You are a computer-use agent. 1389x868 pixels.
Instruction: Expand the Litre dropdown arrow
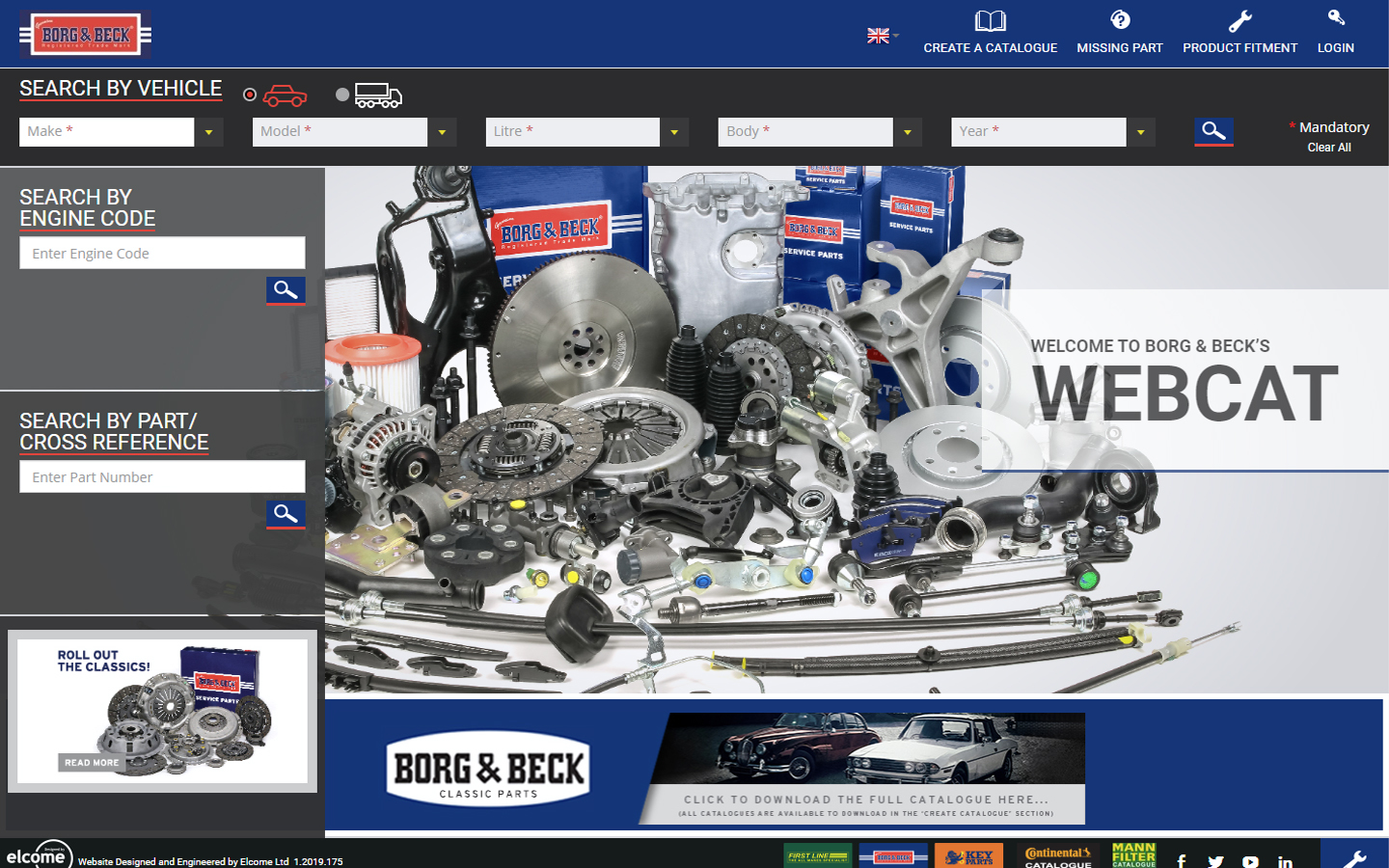tap(674, 132)
